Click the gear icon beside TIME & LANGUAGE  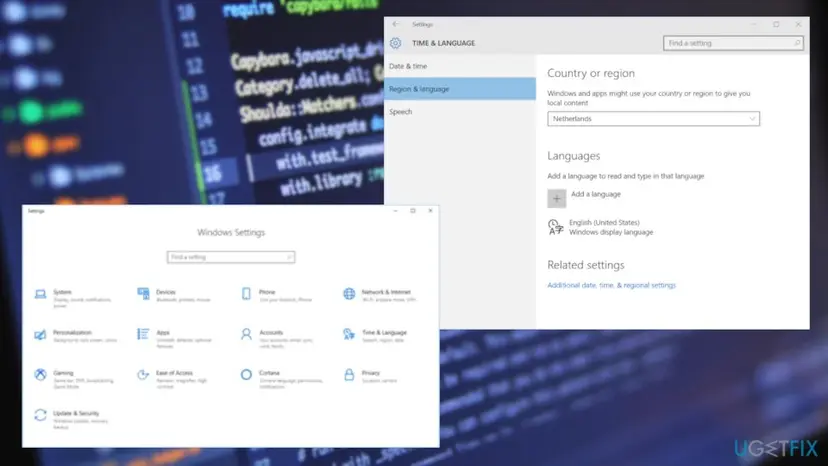point(396,43)
